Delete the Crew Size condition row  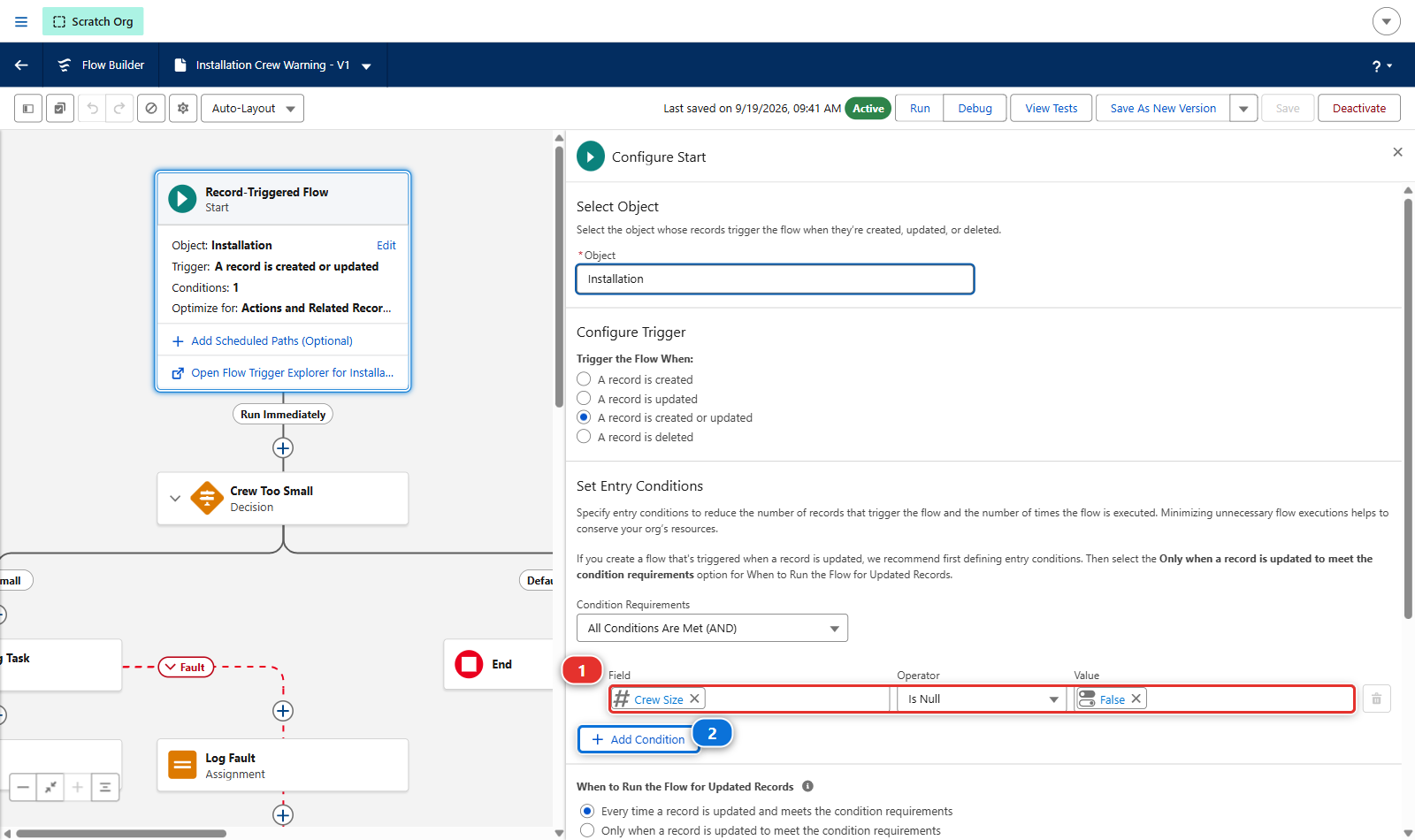click(1376, 699)
